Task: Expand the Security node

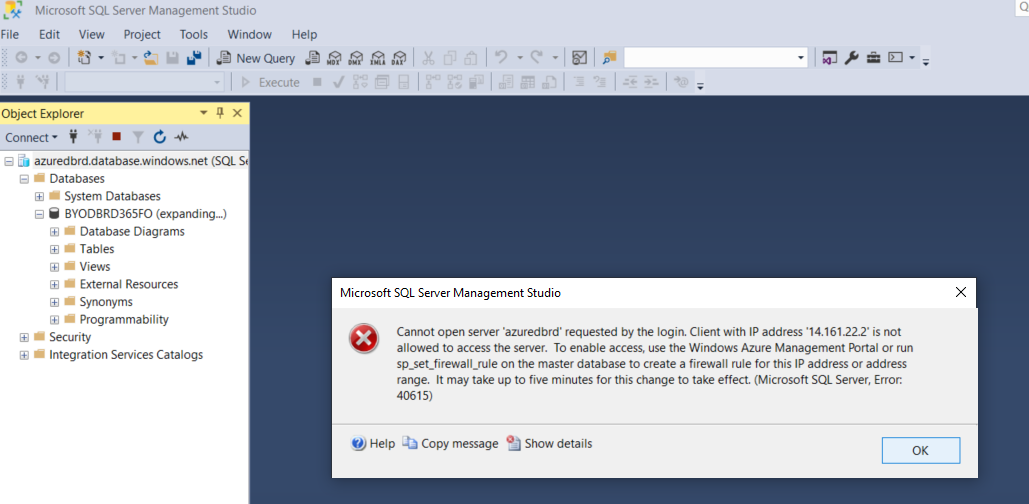Action: tap(24, 337)
